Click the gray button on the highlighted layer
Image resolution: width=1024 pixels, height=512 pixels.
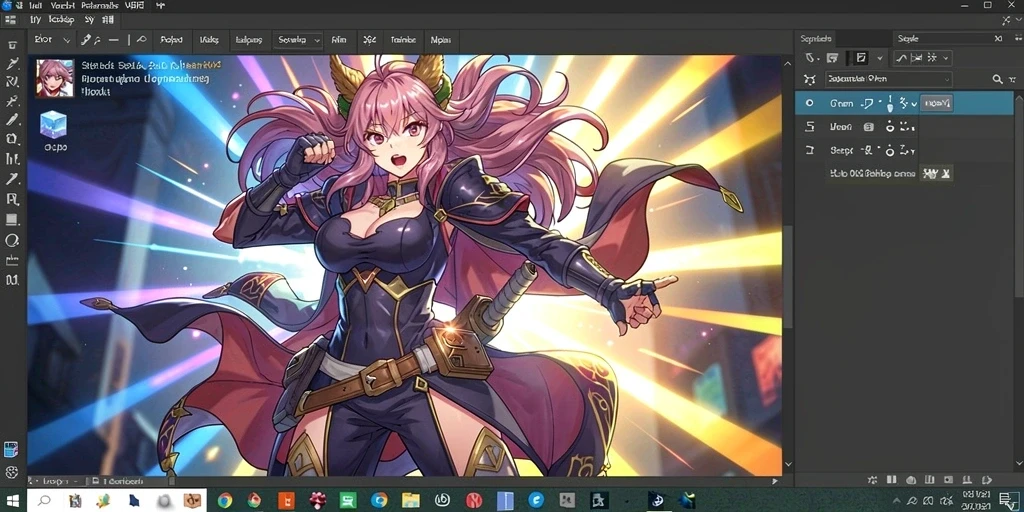pos(936,103)
